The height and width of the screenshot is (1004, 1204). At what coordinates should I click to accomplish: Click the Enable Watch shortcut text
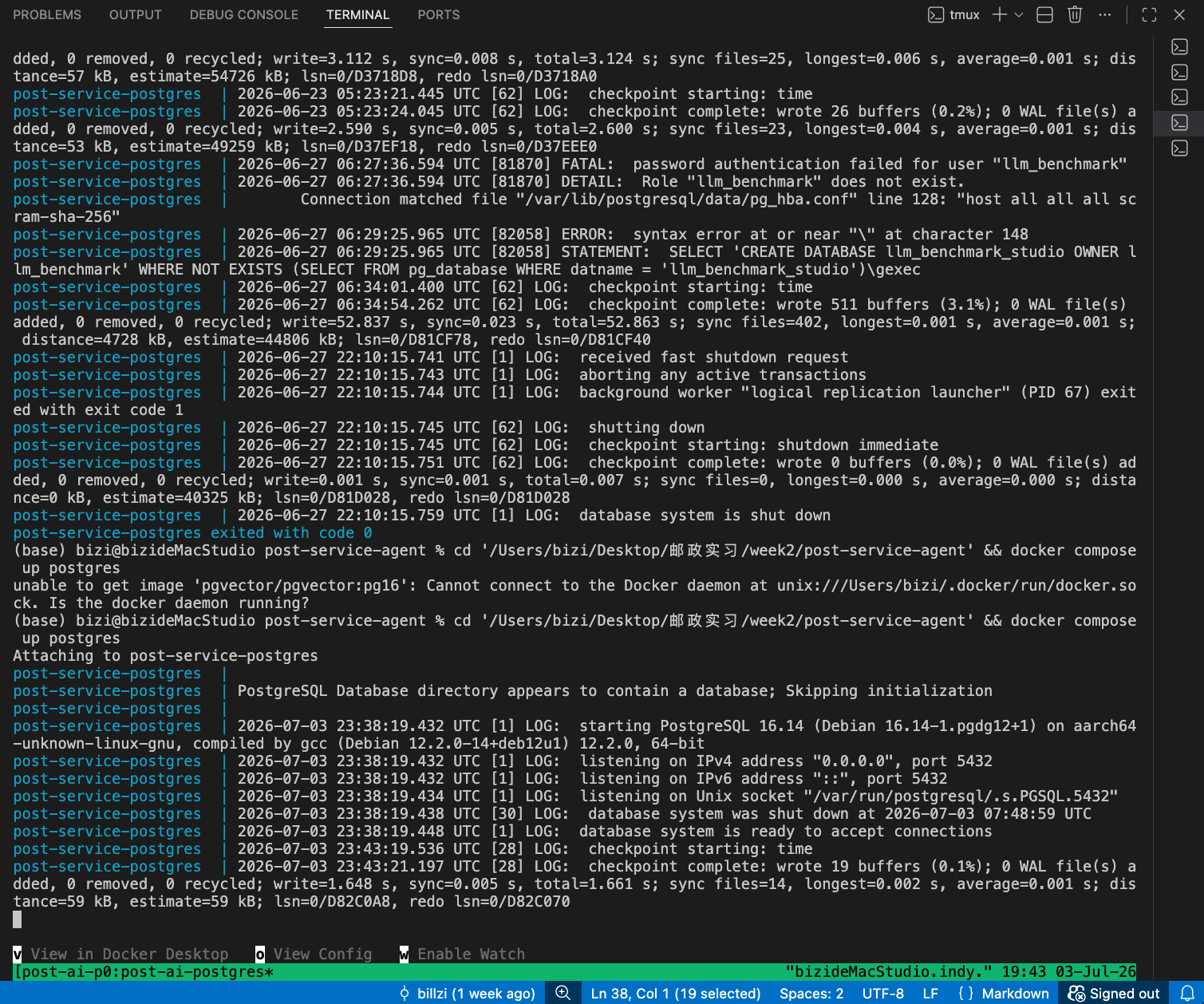471,954
